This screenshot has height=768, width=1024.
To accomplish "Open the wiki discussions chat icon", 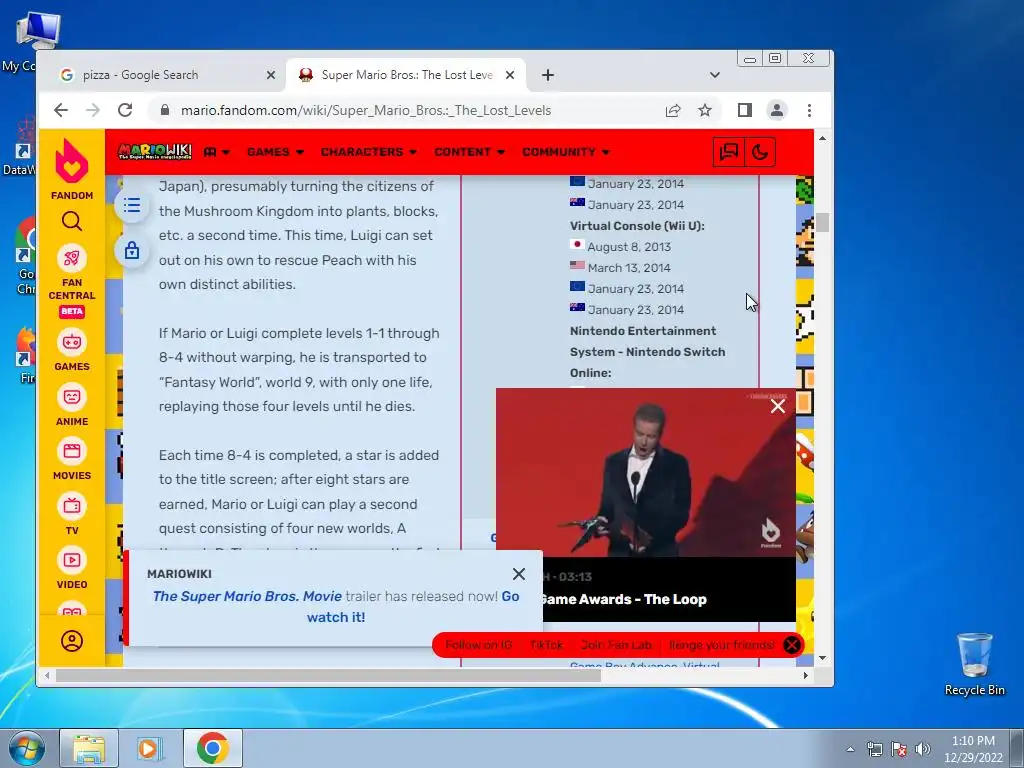I will (x=728, y=152).
